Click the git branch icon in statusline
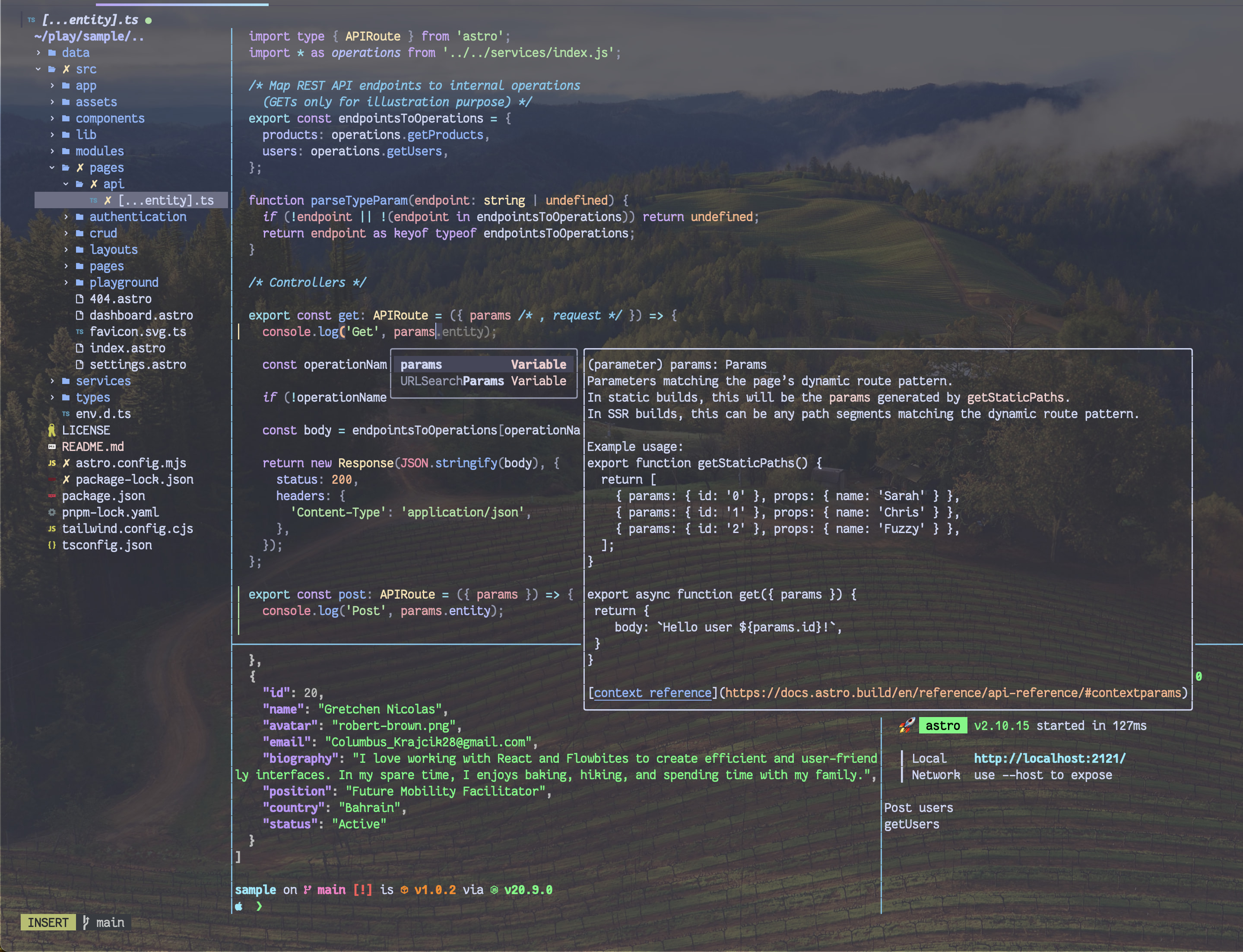1243x952 pixels. [86, 923]
